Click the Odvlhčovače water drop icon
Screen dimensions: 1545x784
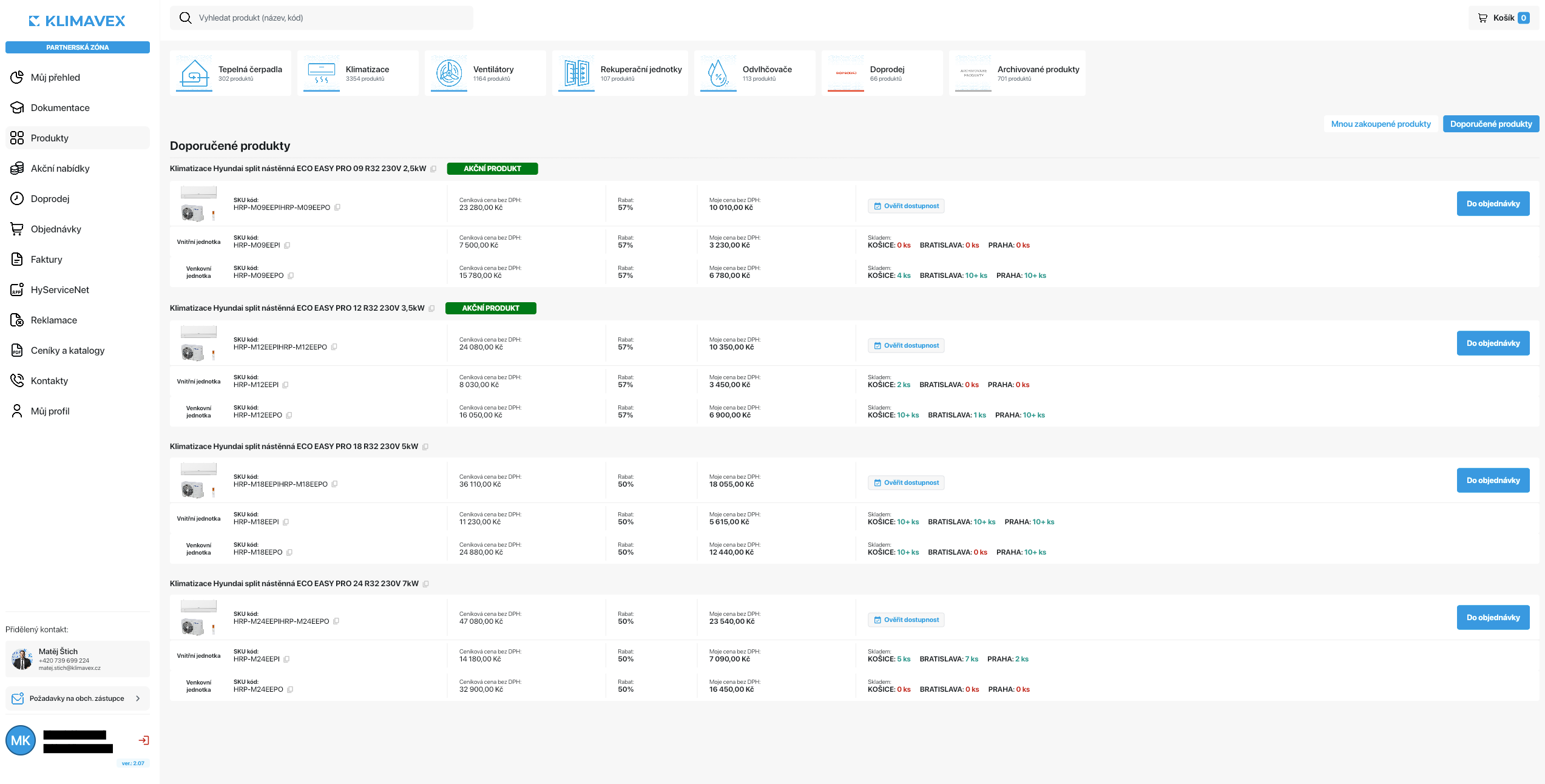pos(718,73)
